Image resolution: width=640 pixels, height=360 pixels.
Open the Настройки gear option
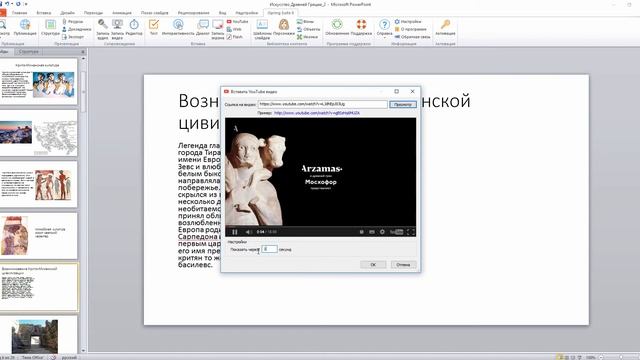click(408, 21)
